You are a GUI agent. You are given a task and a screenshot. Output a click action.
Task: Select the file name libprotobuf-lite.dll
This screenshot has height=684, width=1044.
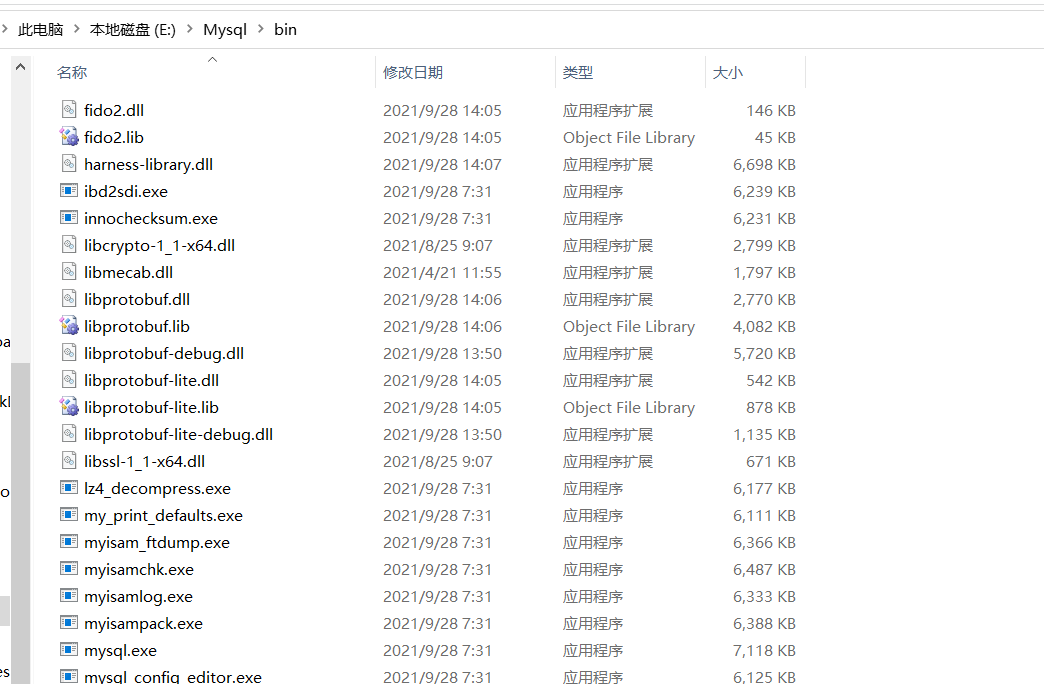click(152, 380)
